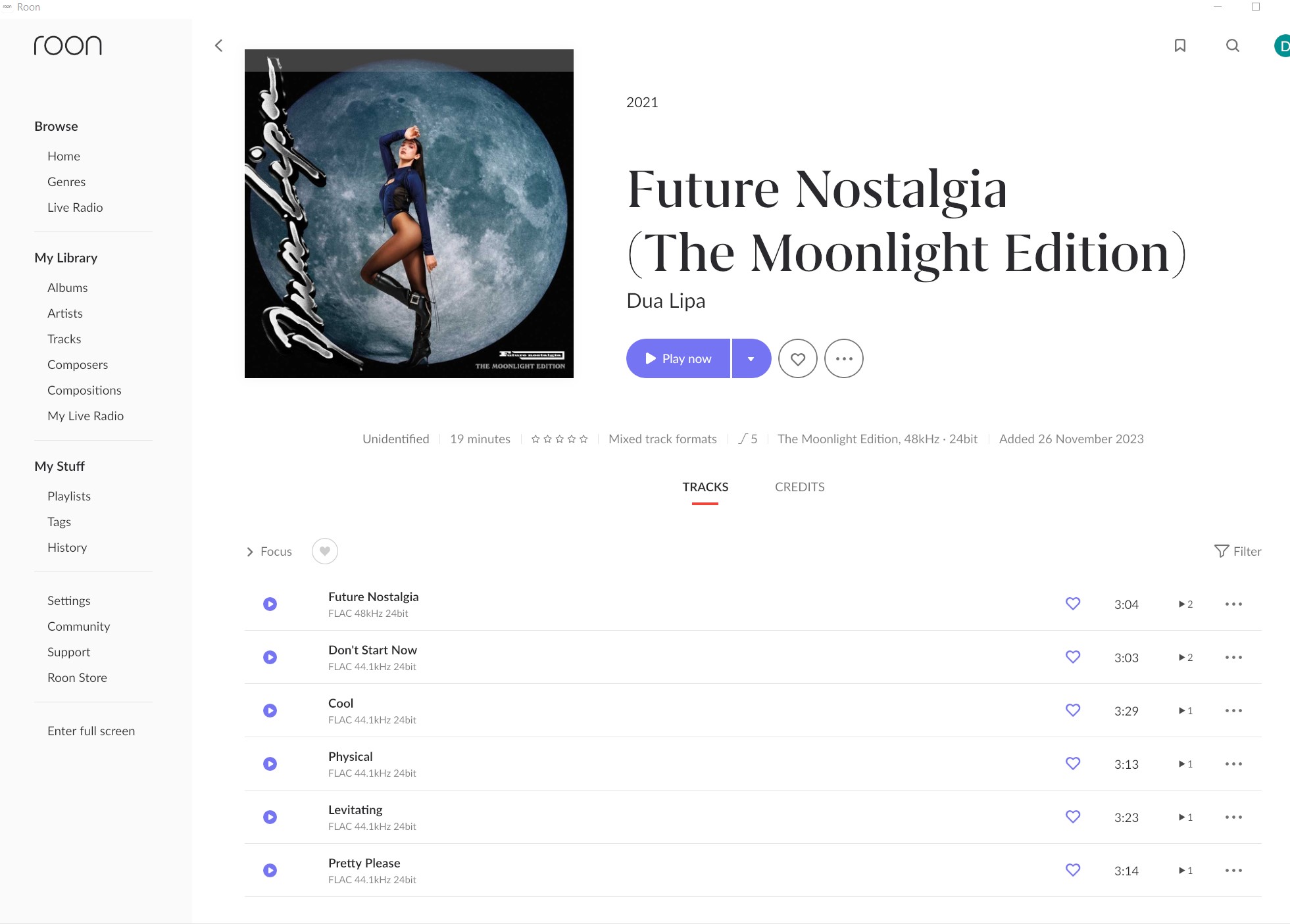
Task: Open the user profile avatar menu
Action: 1282,45
